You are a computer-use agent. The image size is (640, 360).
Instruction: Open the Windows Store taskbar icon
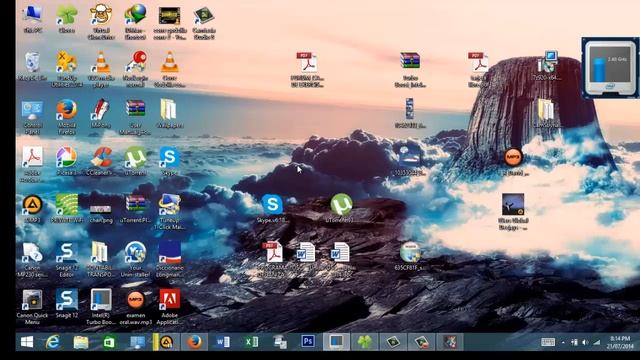109,342
